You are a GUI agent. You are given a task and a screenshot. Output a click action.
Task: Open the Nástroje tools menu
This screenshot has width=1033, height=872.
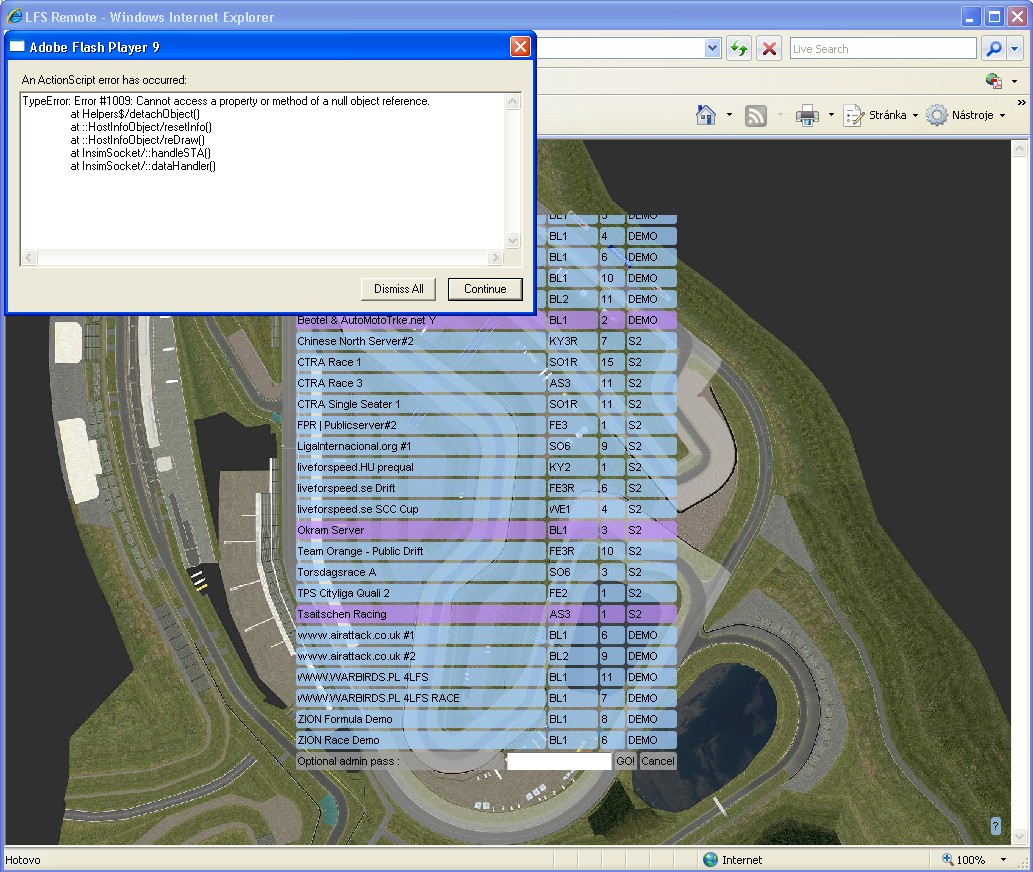(966, 115)
